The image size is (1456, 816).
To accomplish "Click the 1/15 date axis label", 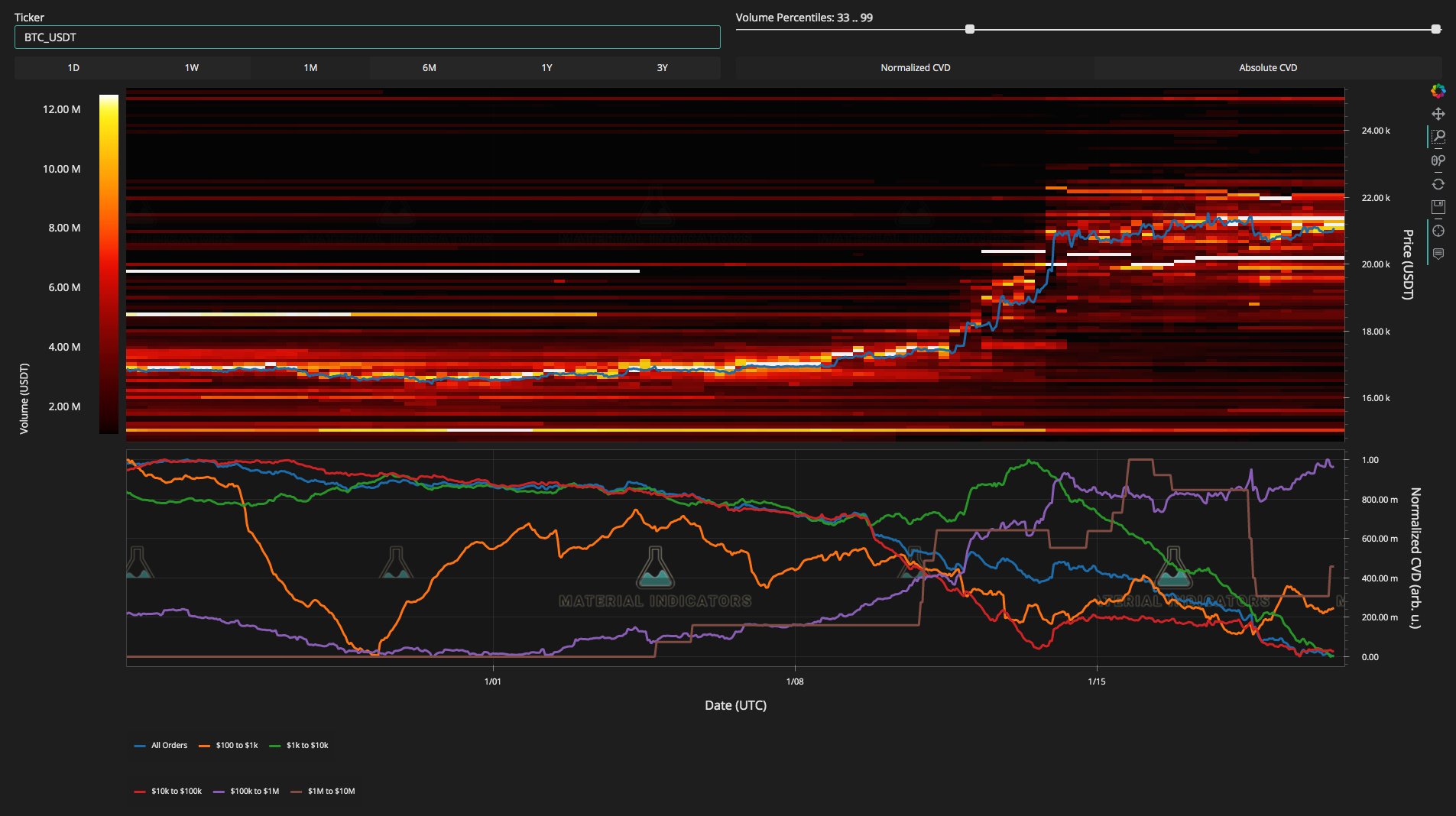I will coord(1097,682).
